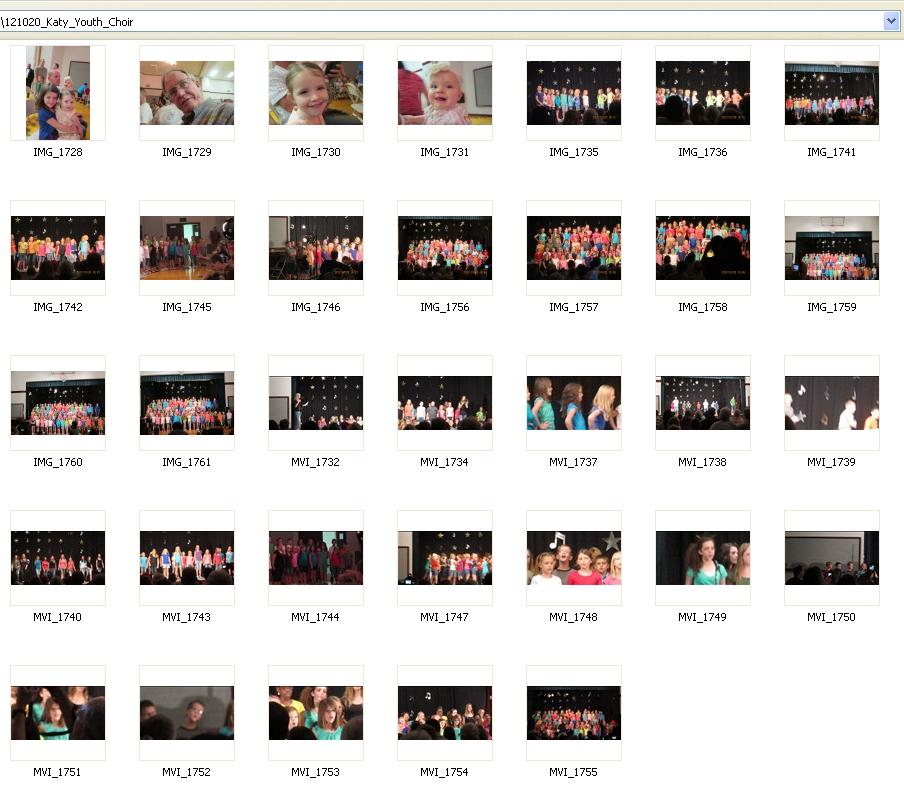Select the IMG_1759 thumbnail image
The height and width of the screenshot is (798, 904).
832,248
